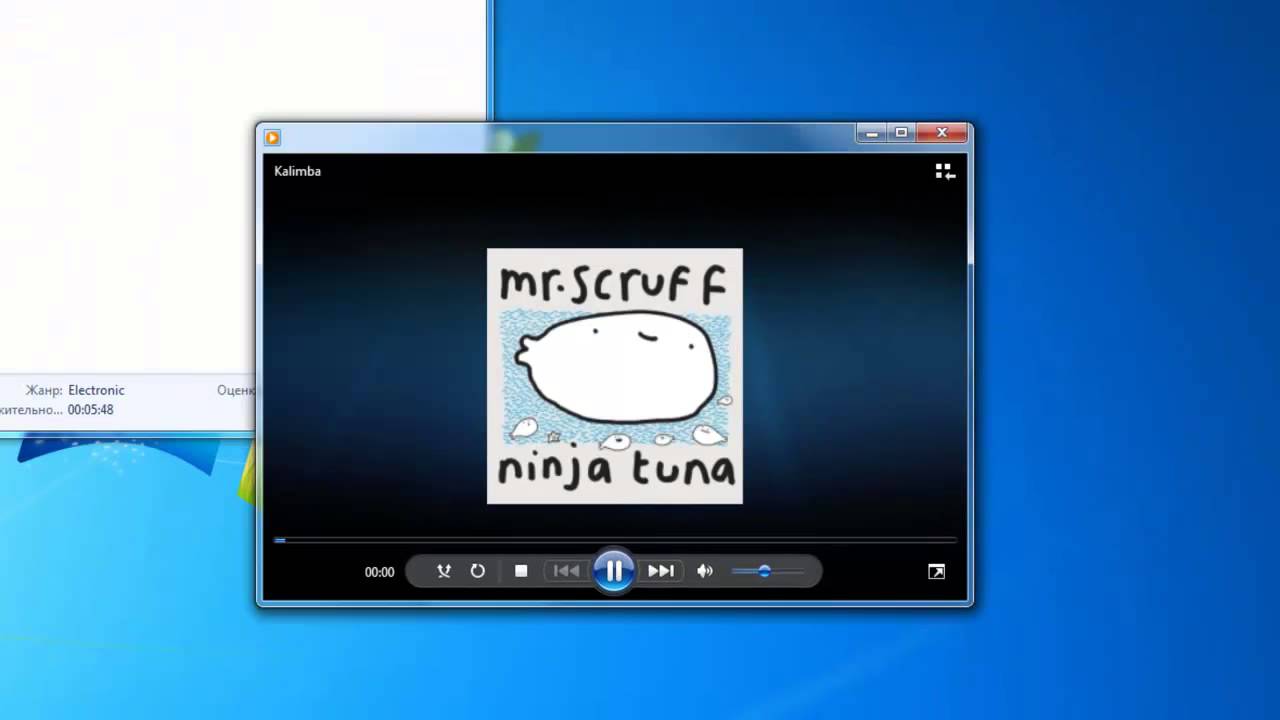Toggle shuffle mode in the player
The image size is (1280, 720).
pyautogui.click(x=444, y=571)
